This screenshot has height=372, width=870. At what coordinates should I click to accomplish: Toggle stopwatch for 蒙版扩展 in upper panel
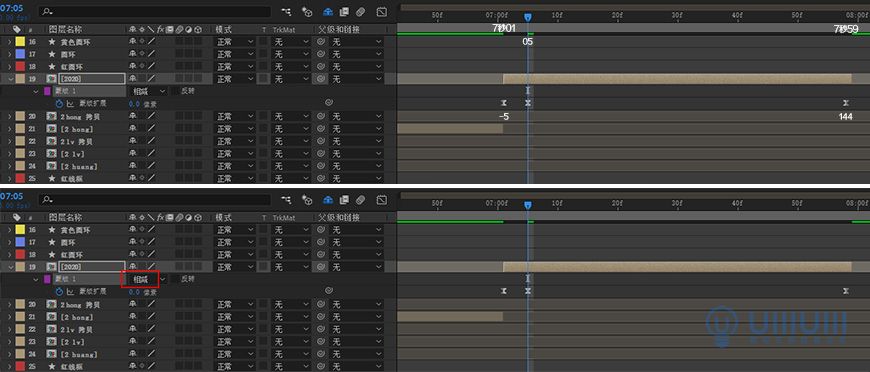tap(59, 104)
